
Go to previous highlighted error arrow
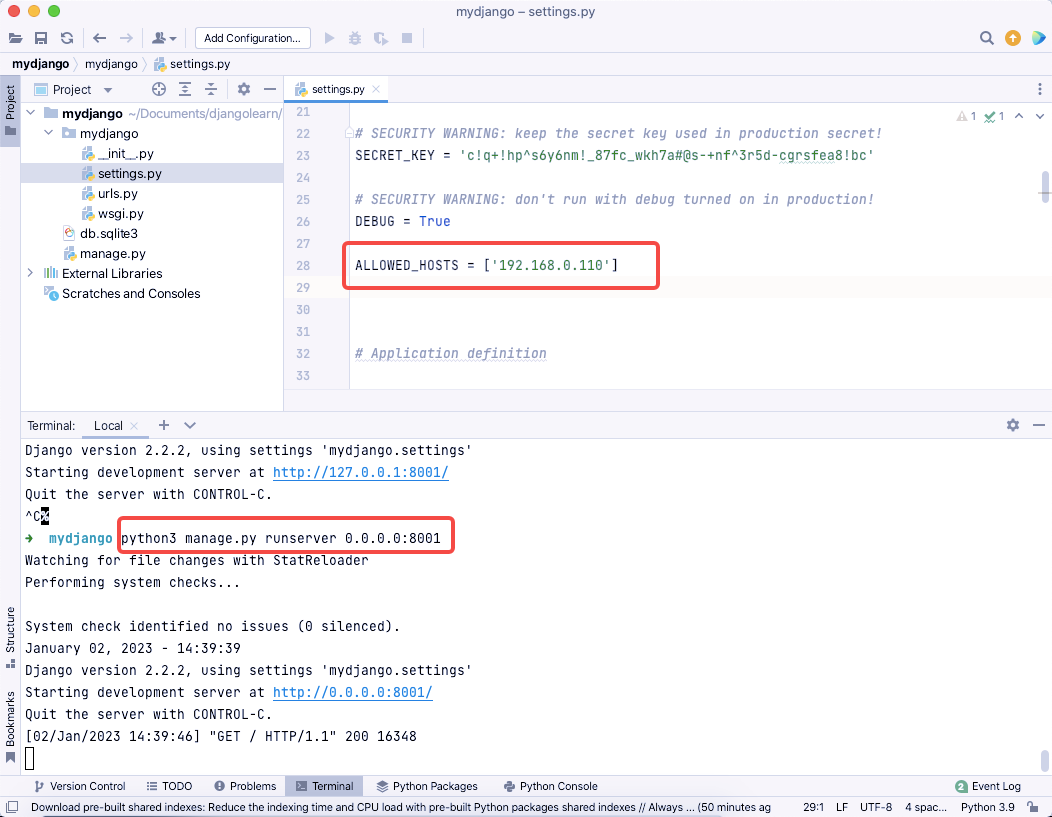(1018, 116)
